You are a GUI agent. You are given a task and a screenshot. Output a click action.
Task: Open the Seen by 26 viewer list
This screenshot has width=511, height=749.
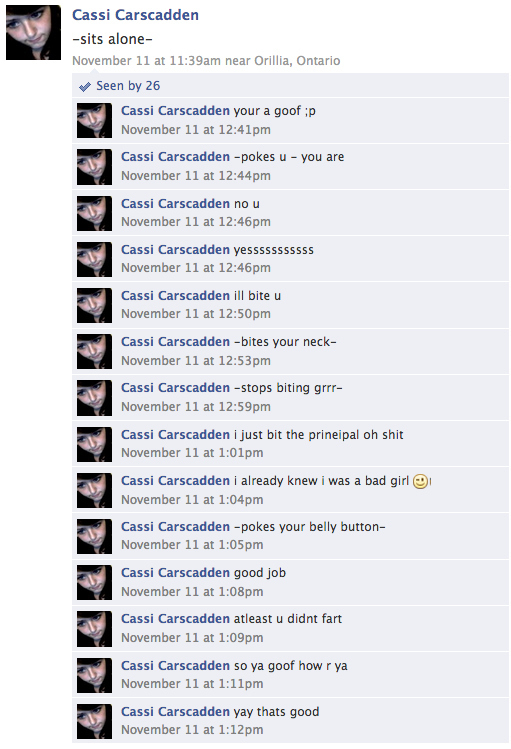click(128, 86)
